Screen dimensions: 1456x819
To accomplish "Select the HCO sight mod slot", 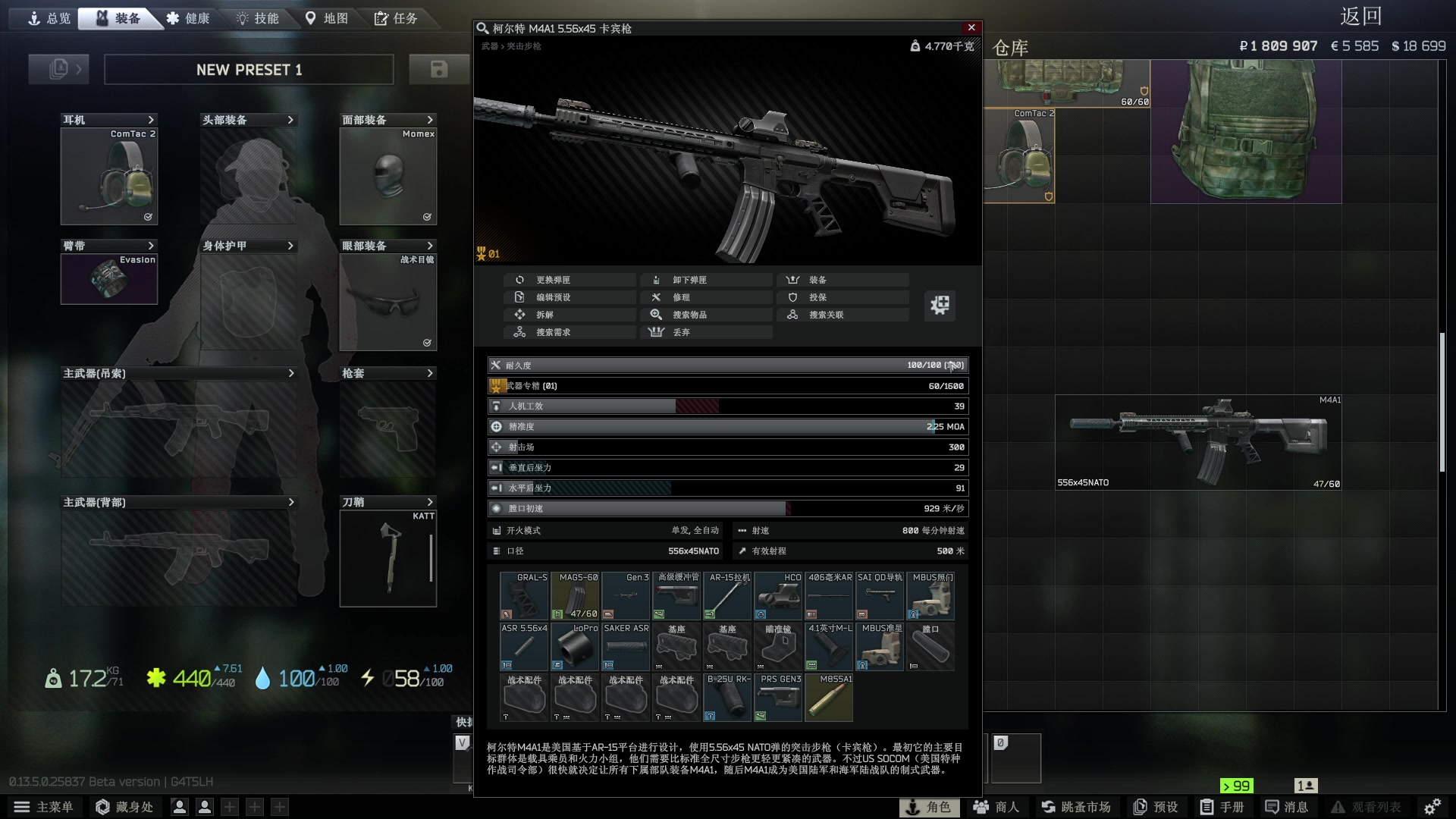I will click(x=778, y=596).
